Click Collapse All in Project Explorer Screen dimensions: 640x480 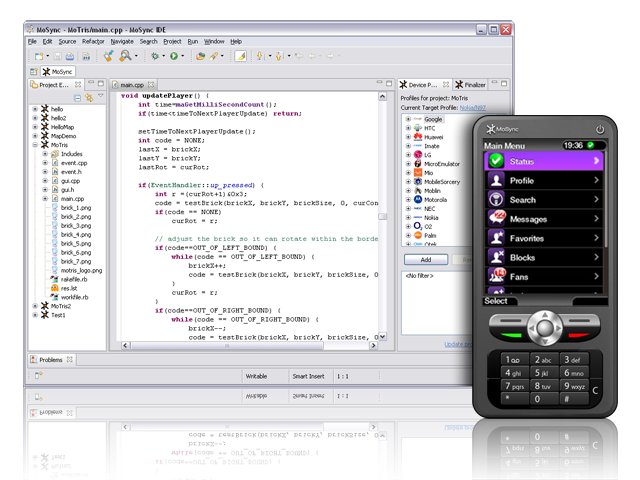pyautogui.click(x=78, y=98)
